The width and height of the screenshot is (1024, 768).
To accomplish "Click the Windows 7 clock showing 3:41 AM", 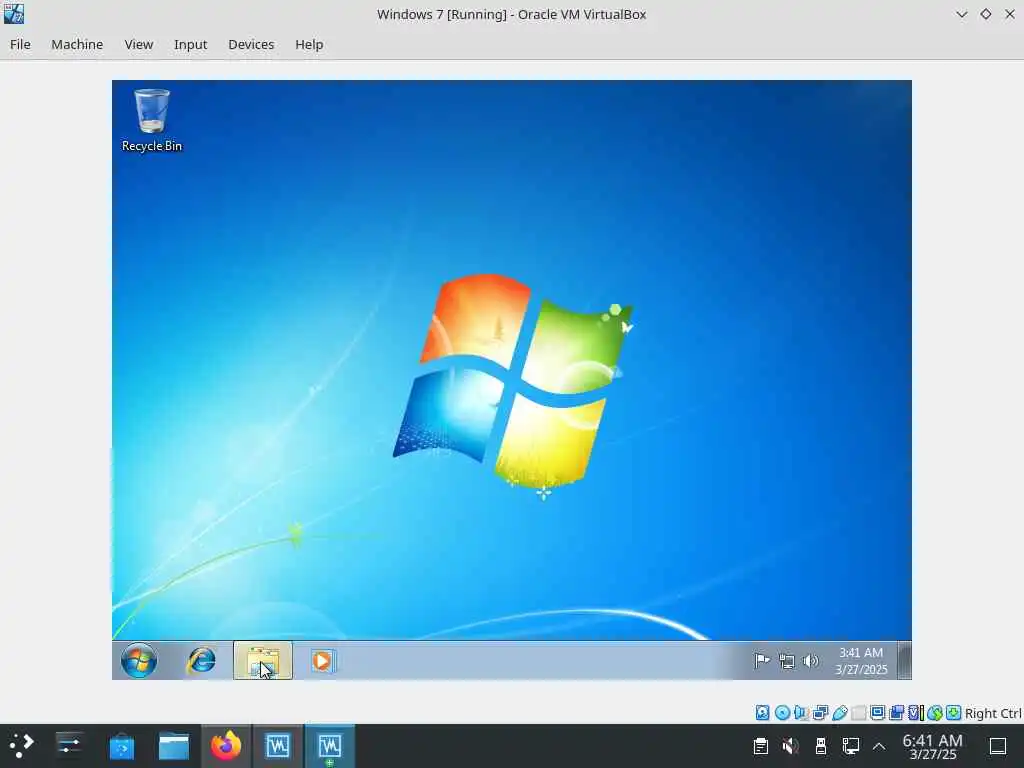I will [x=861, y=661].
